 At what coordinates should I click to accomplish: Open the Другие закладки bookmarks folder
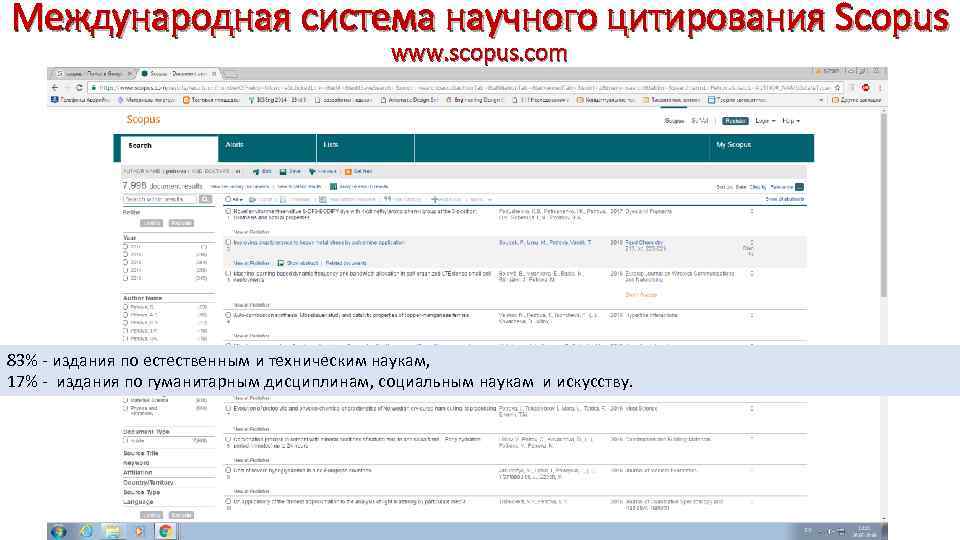pos(857,100)
